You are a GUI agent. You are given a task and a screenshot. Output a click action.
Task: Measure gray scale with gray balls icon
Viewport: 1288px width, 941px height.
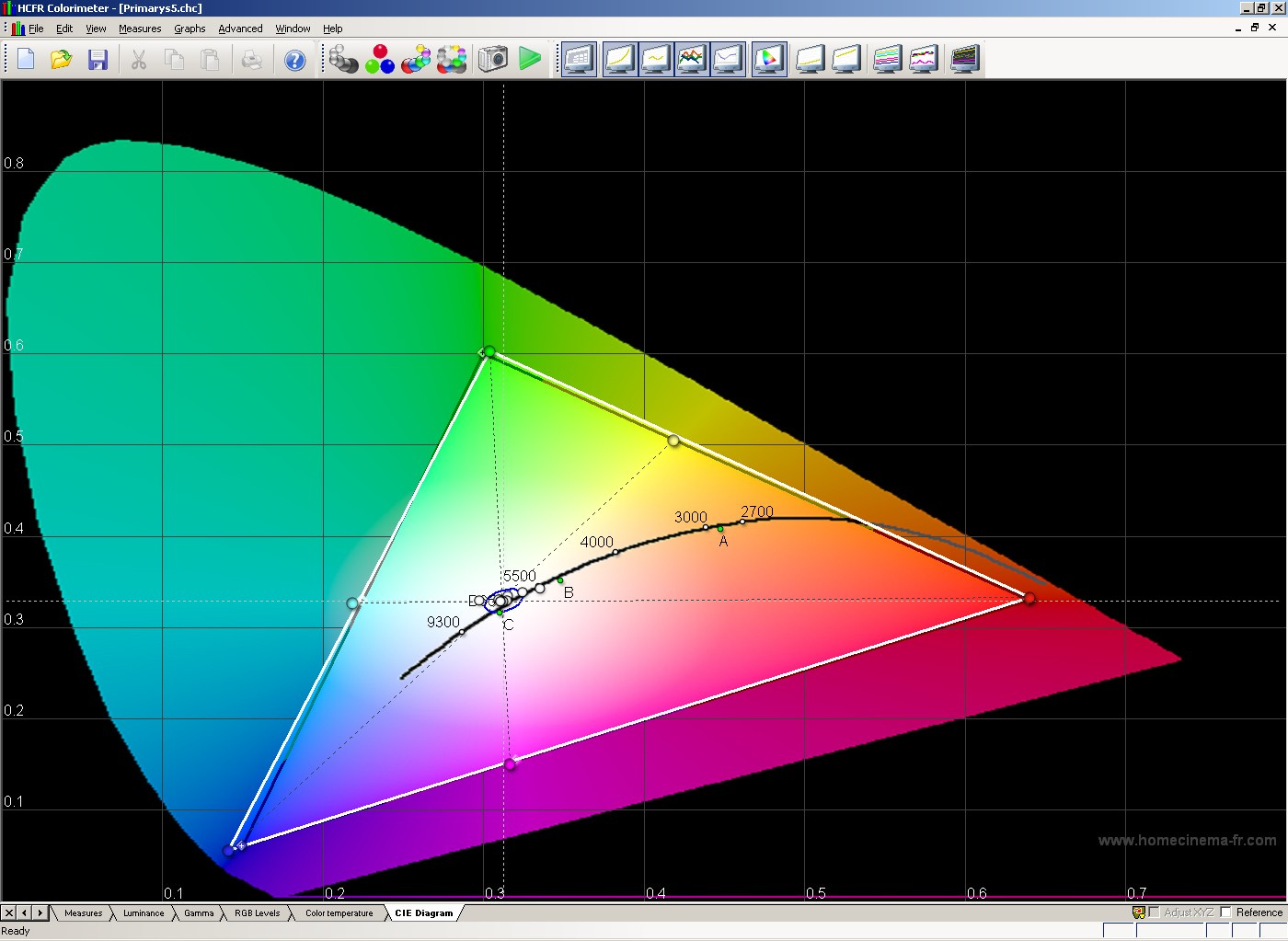pyautogui.click(x=343, y=60)
